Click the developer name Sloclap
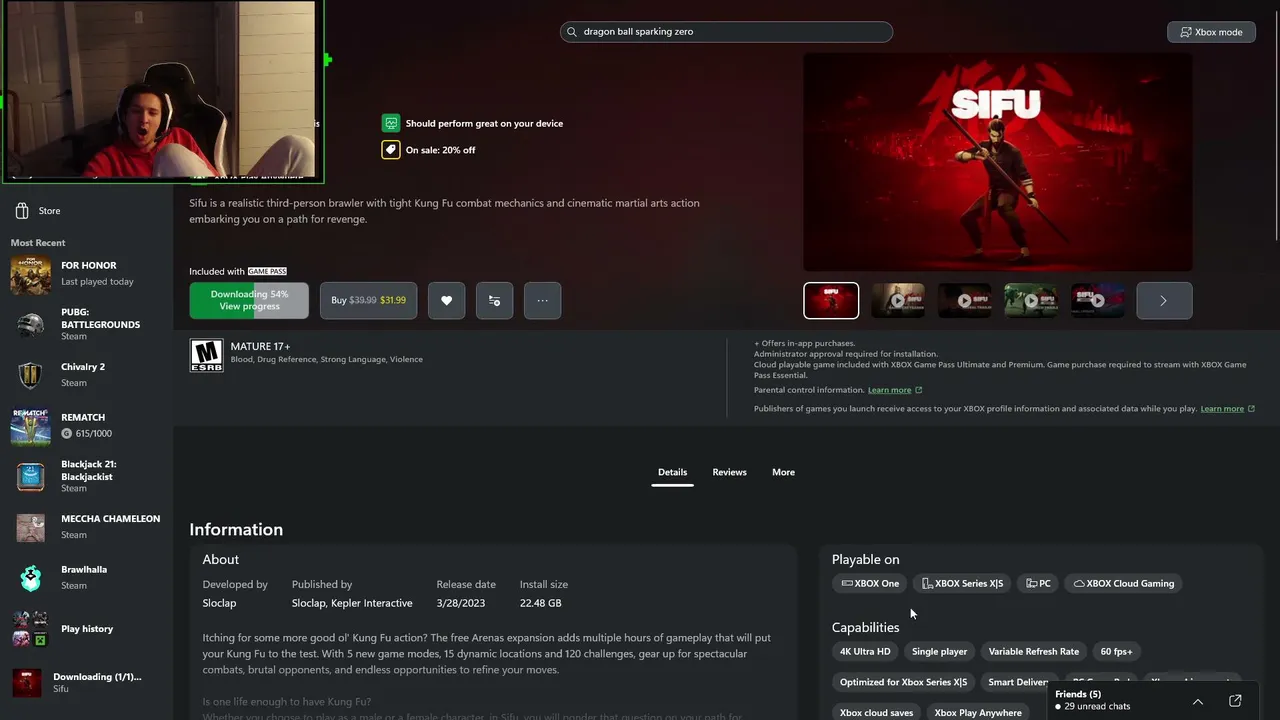1280x720 pixels. coord(220,603)
